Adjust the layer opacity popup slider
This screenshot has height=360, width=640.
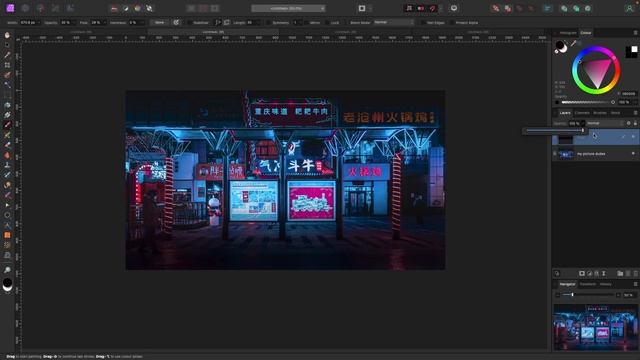(555, 131)
